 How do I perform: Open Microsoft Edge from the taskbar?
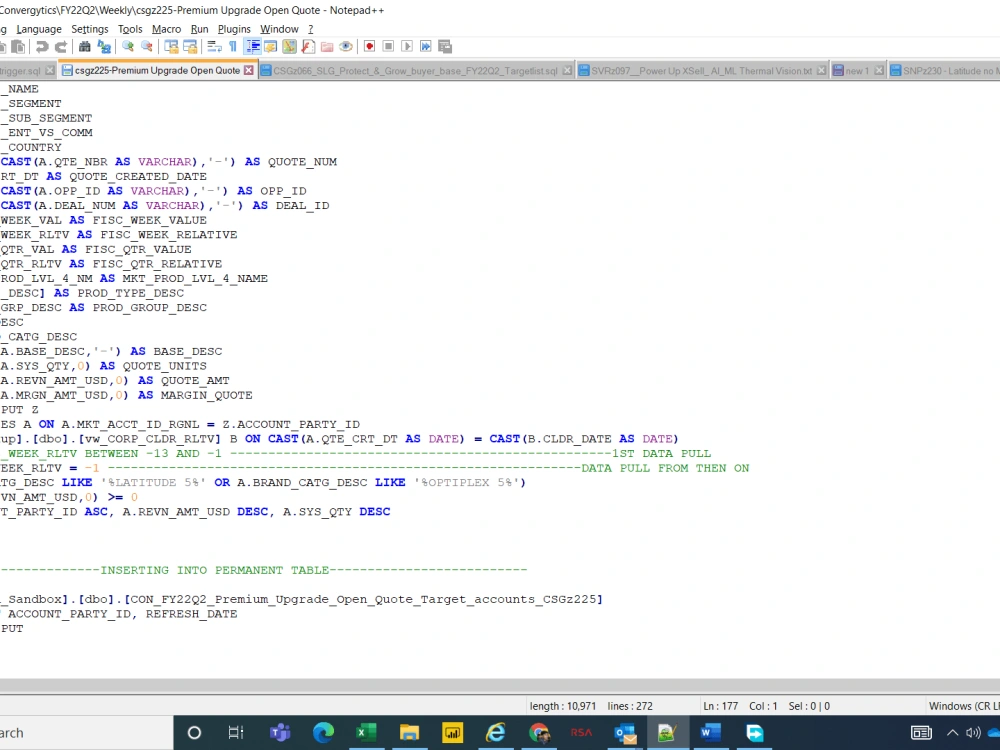click(x=323, y=733)
